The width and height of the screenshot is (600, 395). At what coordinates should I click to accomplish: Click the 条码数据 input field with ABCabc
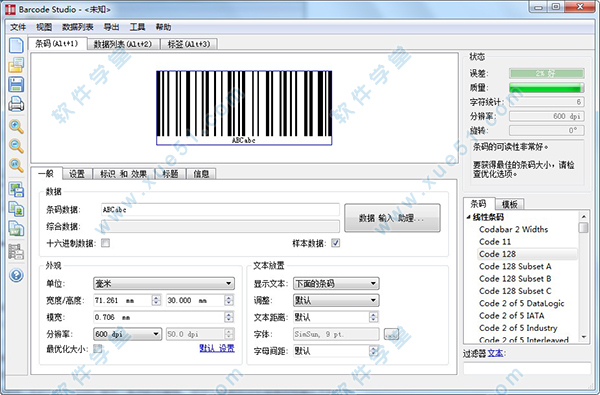click(220, 210)
